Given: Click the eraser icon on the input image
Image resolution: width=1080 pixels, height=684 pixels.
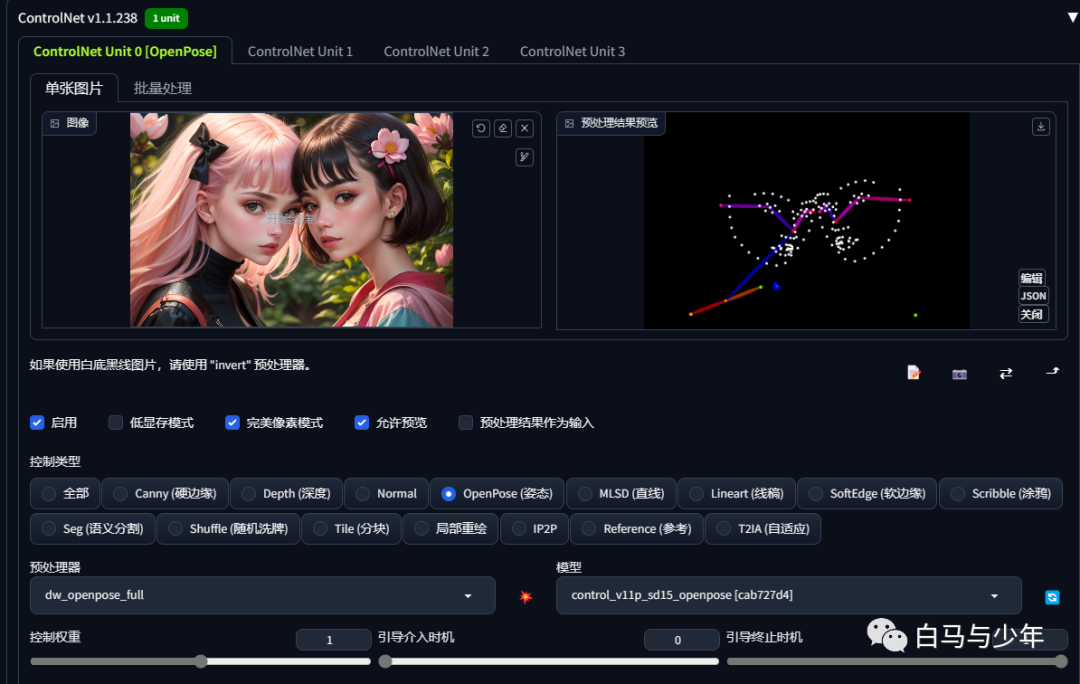Looking at the screenshot, I should pos(503,128).
